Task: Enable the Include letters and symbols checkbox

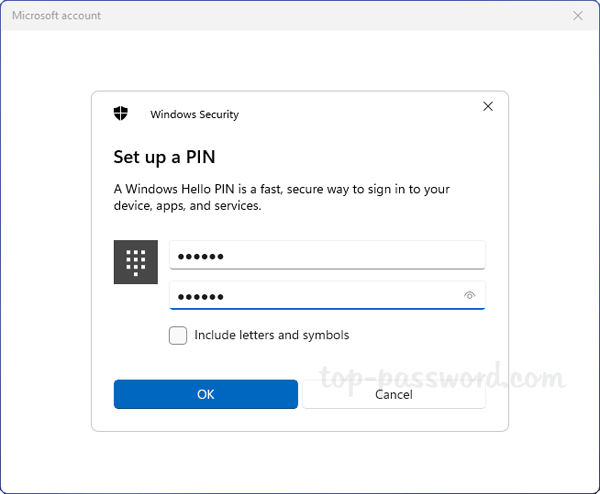Action: coord(178,335)
